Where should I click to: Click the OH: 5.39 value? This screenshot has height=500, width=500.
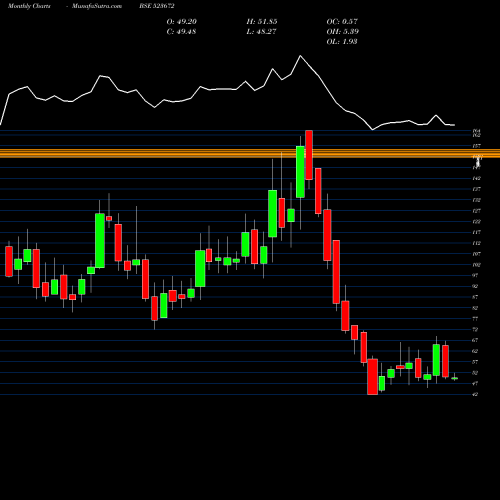pos(342,32)
